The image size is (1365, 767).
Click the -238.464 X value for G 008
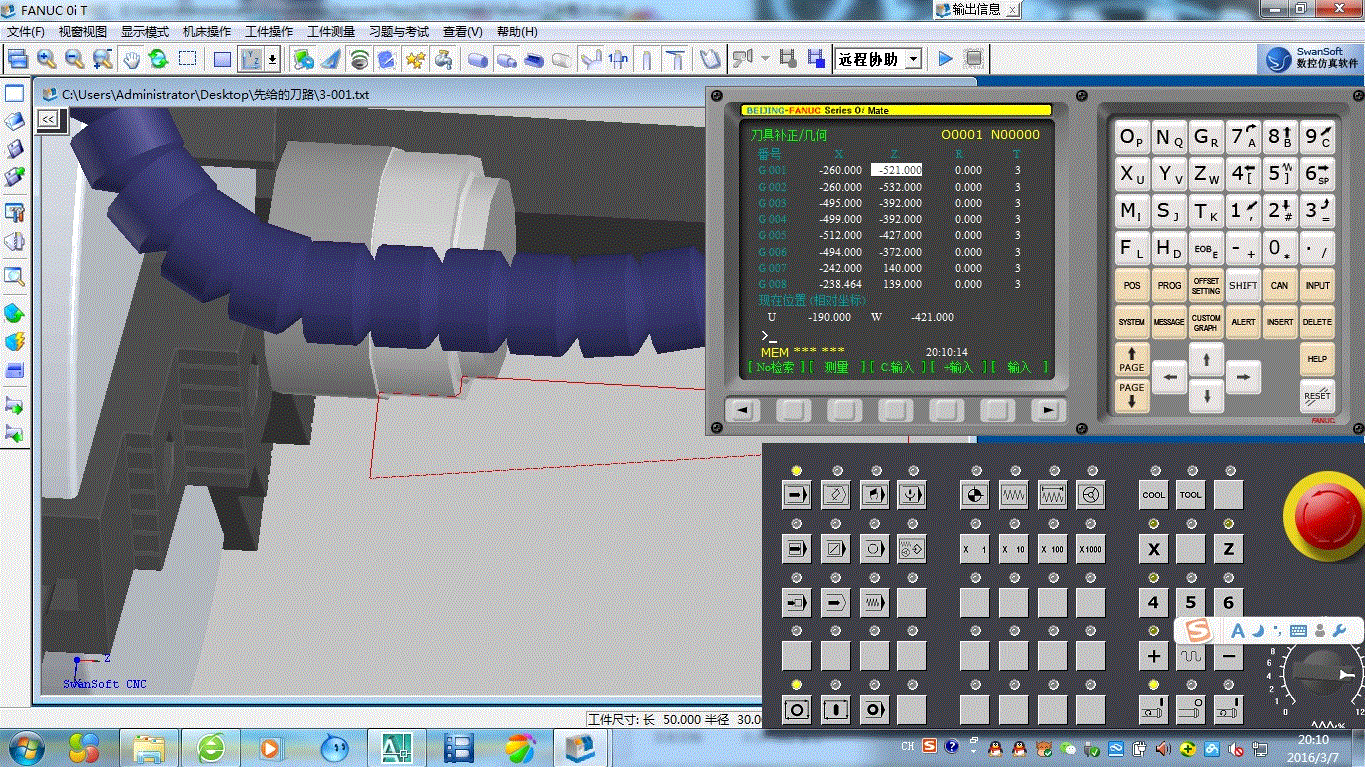click(x=840, y=285)
